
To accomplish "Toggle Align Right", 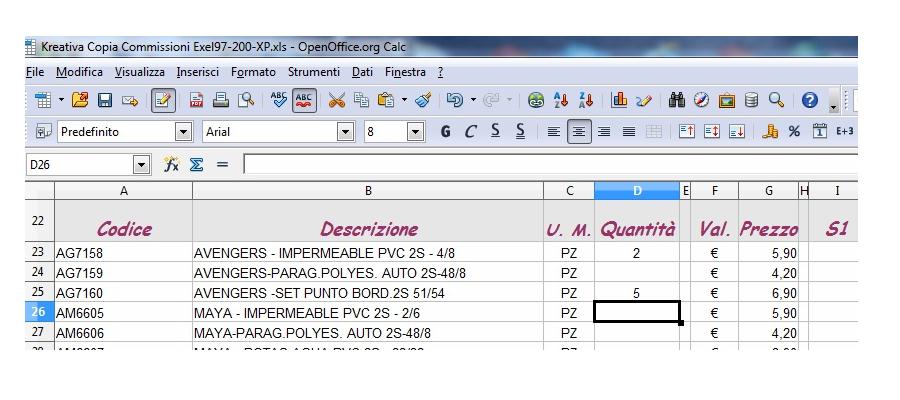I will [604, 132].
